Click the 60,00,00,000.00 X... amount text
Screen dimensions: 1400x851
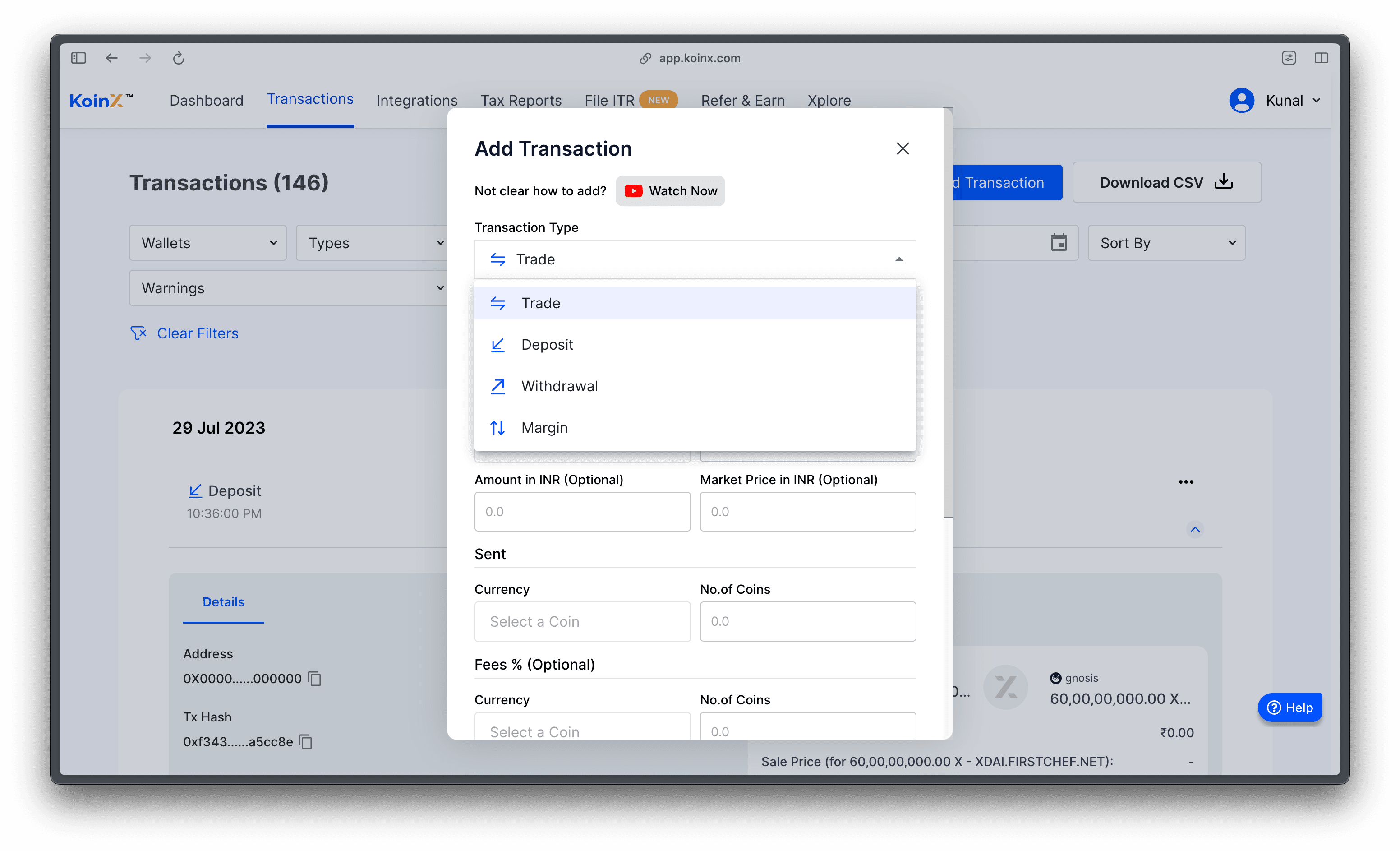[1120, 698]
